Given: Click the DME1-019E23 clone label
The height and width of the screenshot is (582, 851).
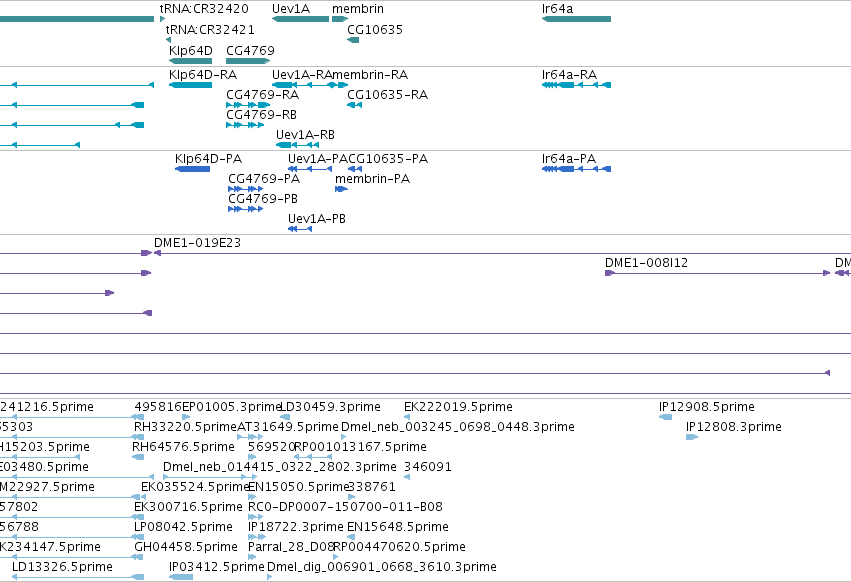Looking at the screenshot, I should (x=198, y=243).
